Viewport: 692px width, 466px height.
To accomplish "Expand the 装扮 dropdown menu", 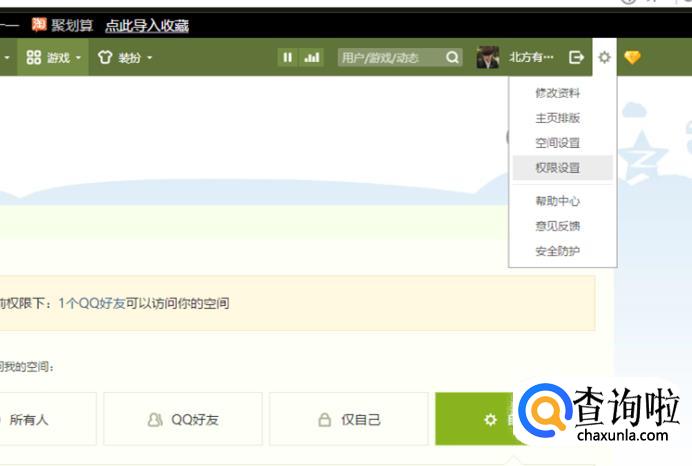I will pyautogui.click(x=125, y=58).
